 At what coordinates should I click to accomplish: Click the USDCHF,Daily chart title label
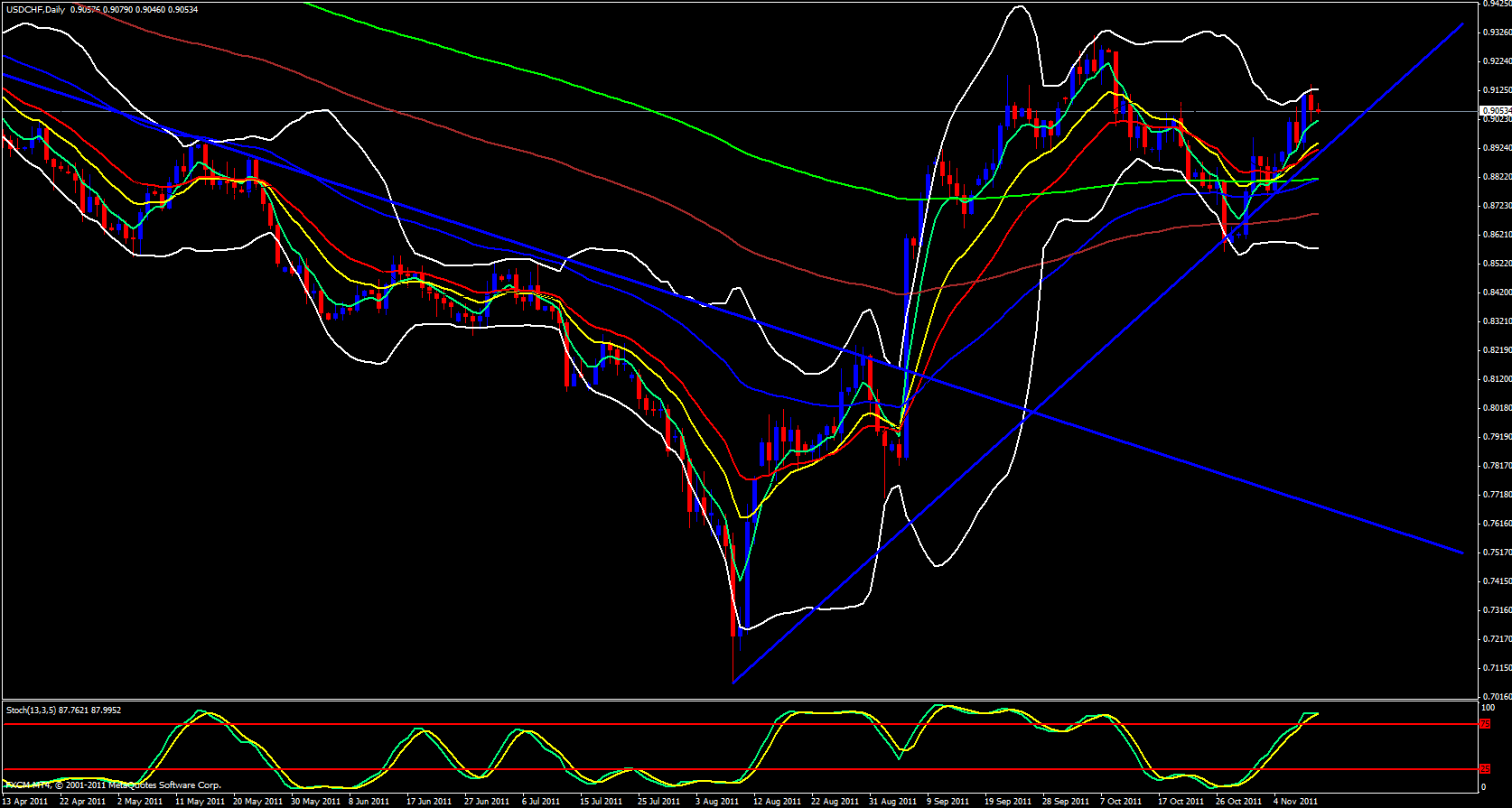click(36, 9)
